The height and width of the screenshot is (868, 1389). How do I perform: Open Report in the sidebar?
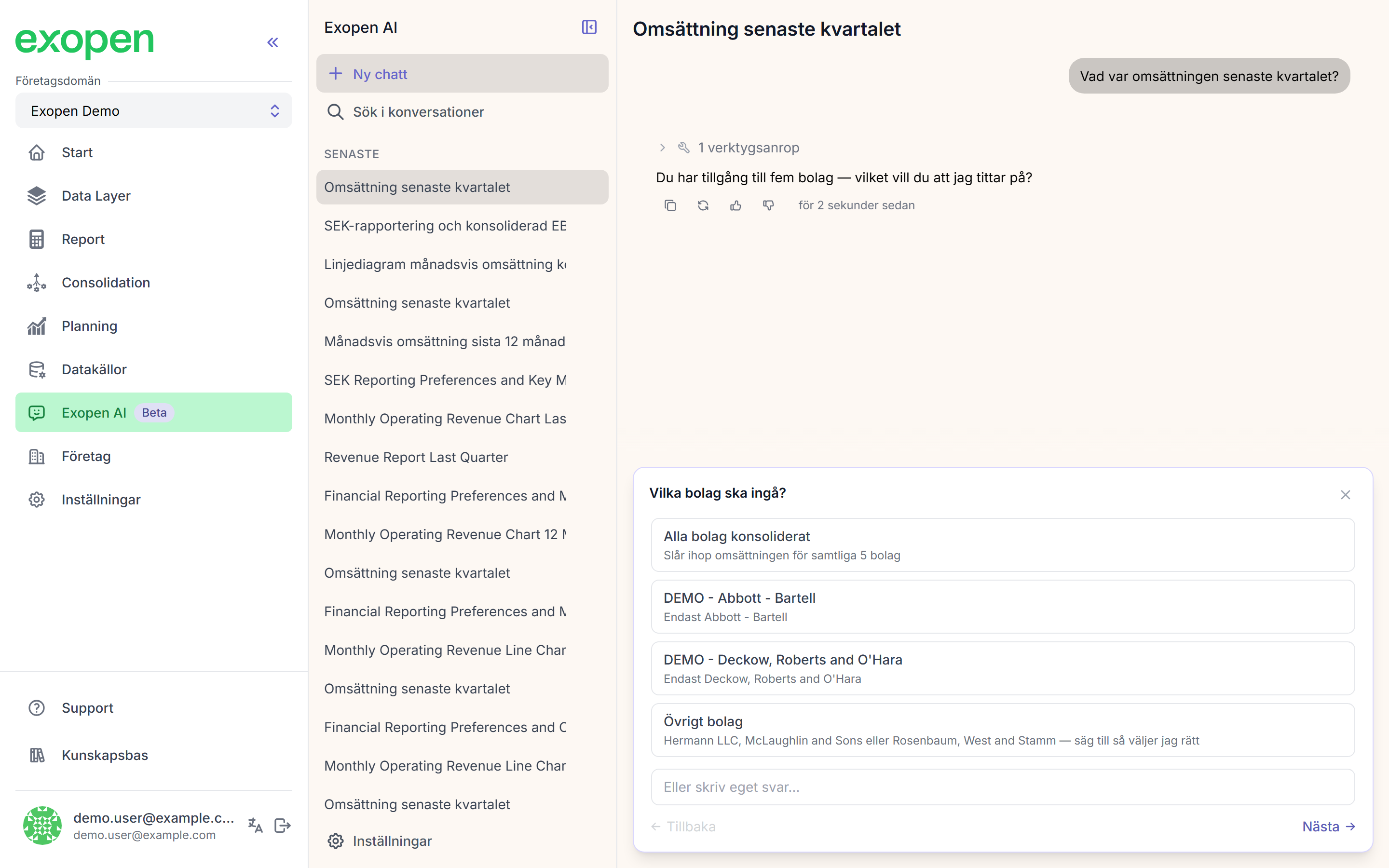point(154,239)
